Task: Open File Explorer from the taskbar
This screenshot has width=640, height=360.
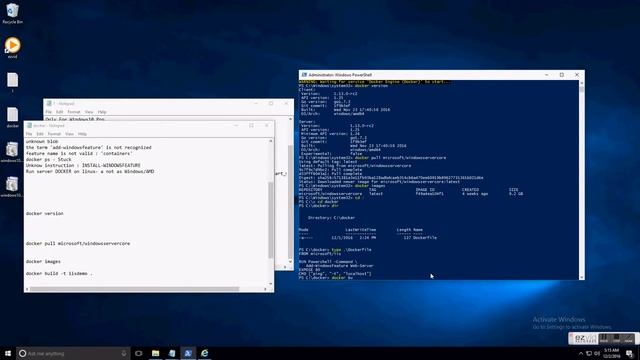Action: tap(156, 353)
